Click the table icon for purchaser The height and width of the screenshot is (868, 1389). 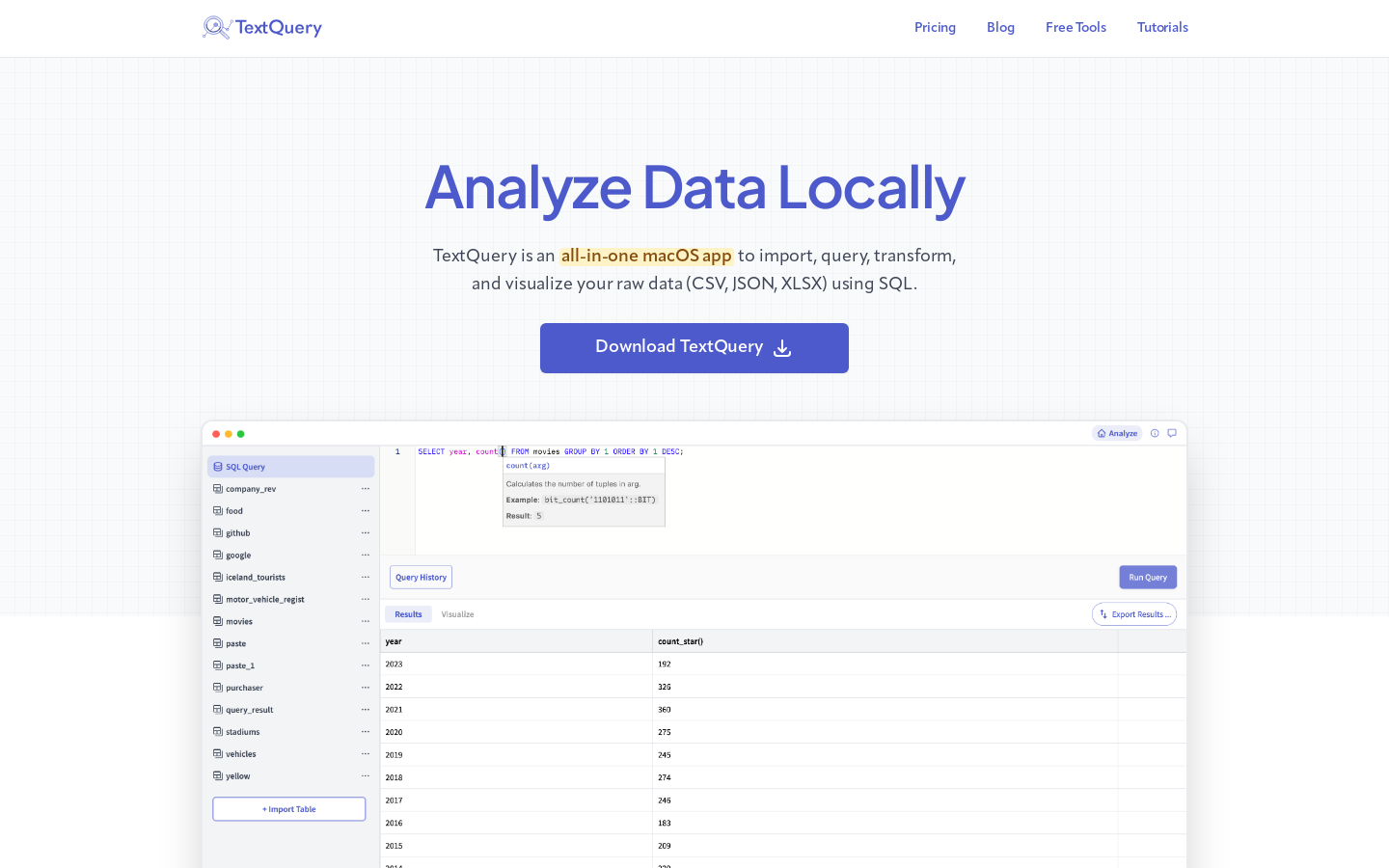coord(218,688)
